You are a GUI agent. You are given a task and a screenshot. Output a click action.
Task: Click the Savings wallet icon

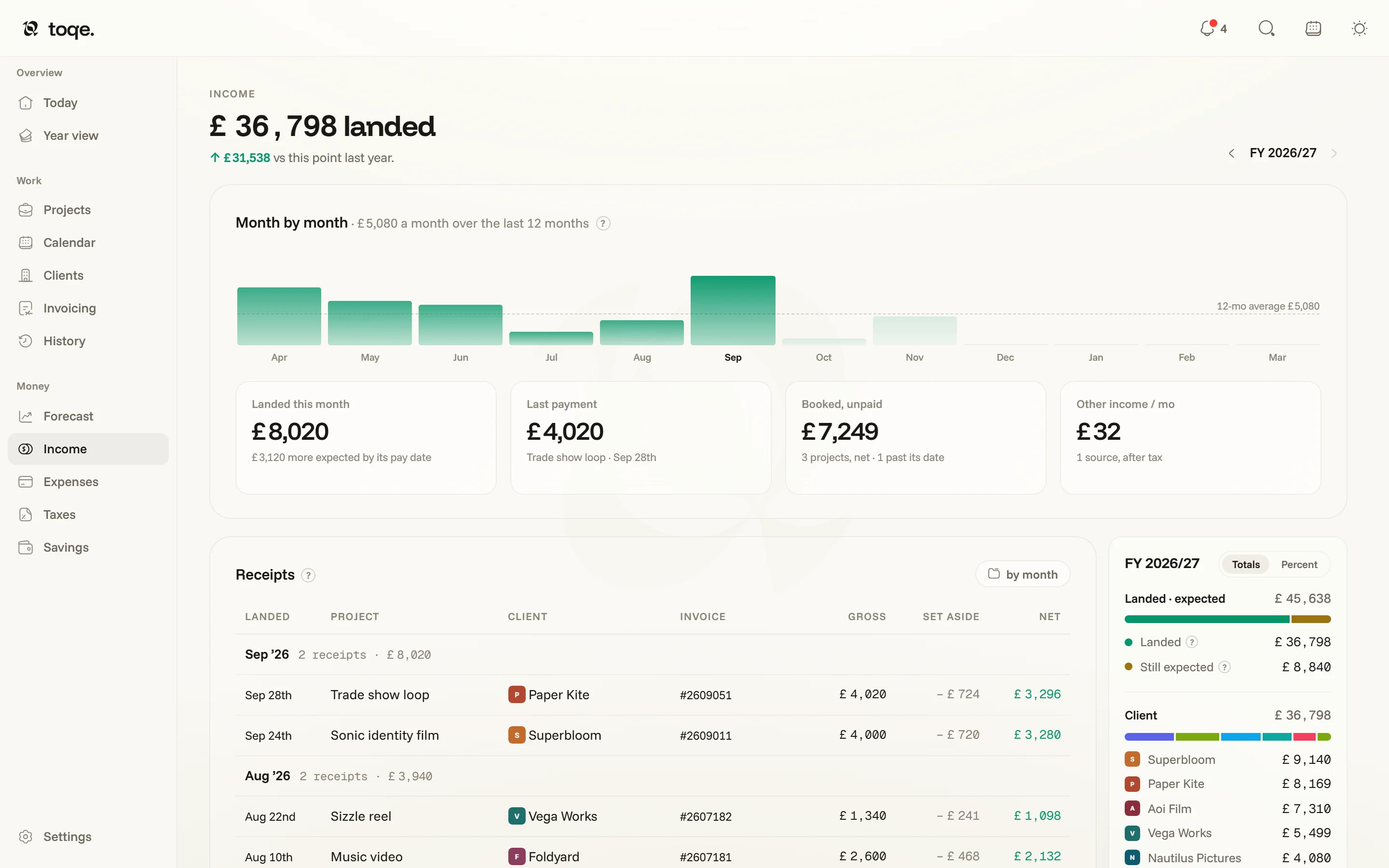25,547
